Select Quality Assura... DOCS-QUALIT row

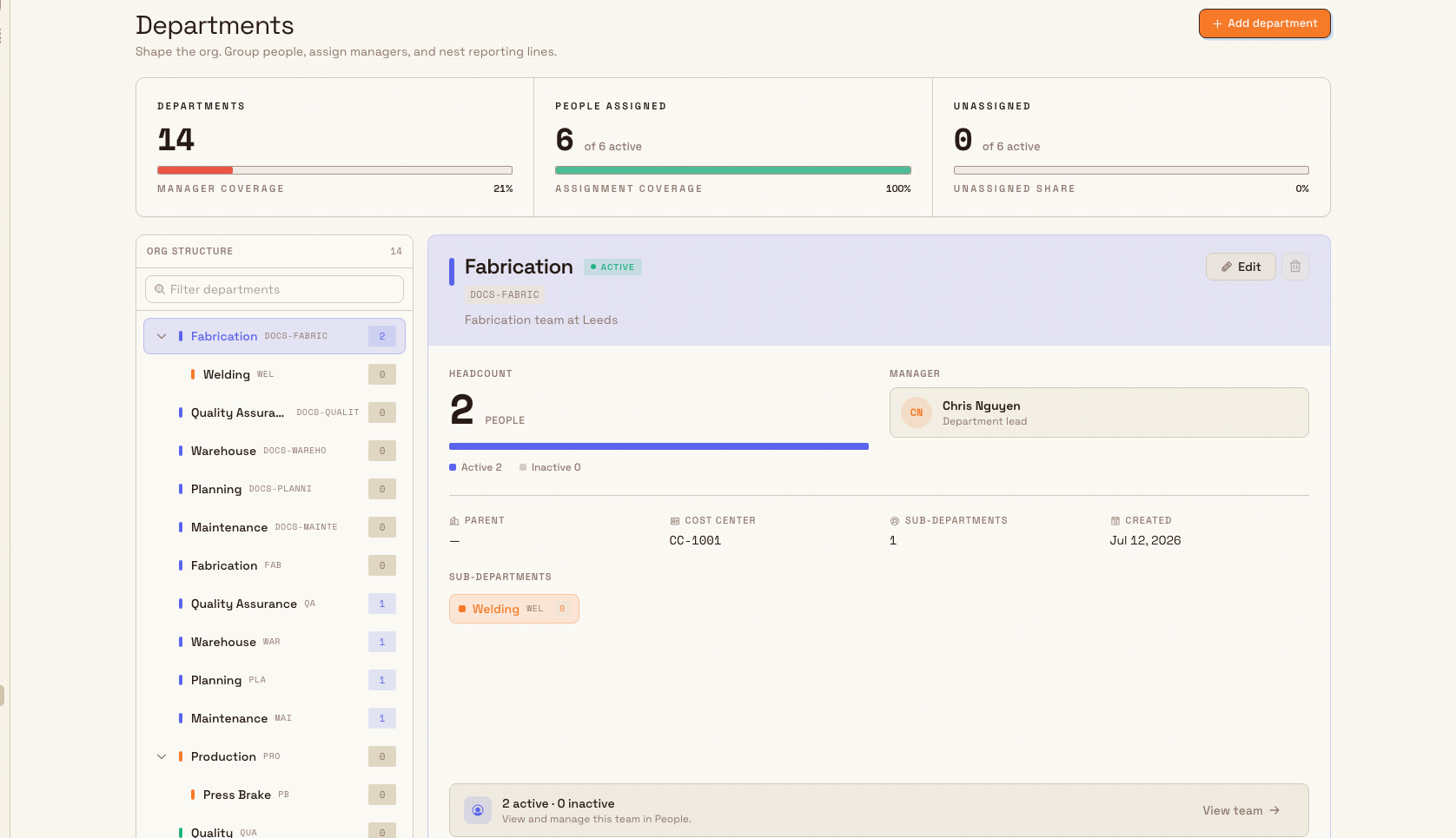275,412
